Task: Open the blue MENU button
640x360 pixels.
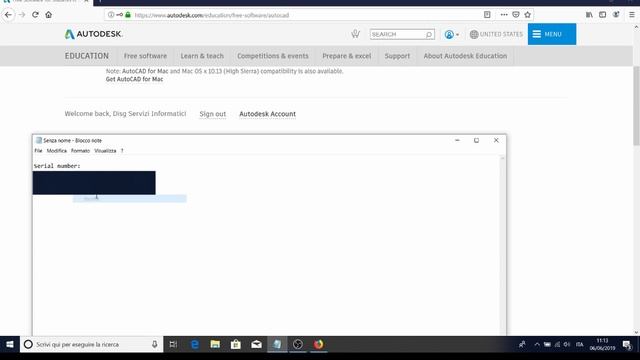Action: pyautogui.click(x=552, y=34)
